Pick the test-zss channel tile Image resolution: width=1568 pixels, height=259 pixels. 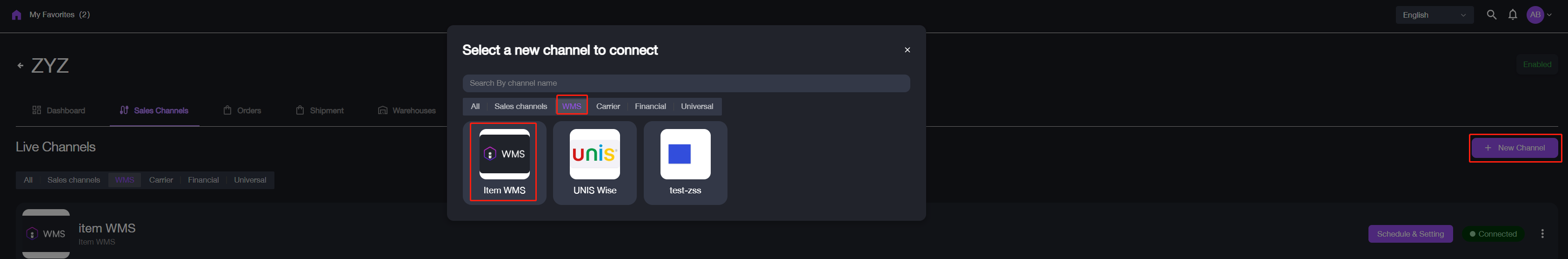(685, 162)
